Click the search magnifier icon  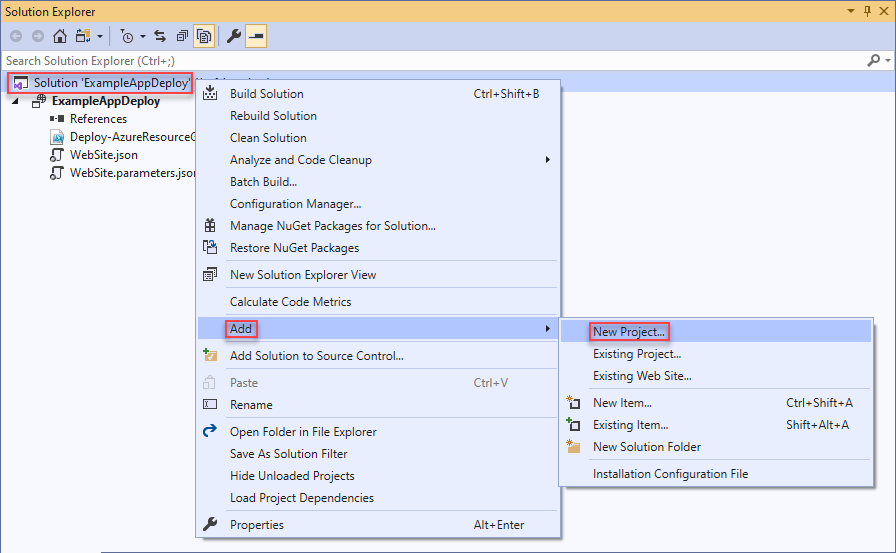(874, 60)
